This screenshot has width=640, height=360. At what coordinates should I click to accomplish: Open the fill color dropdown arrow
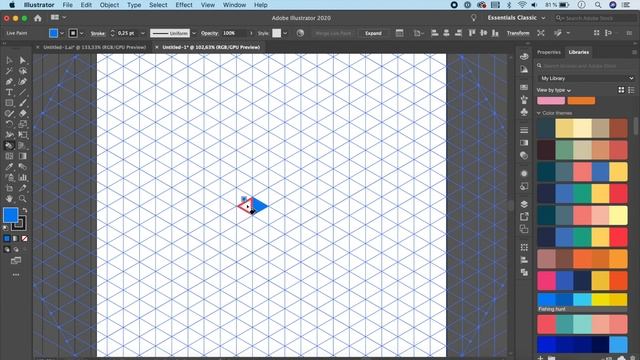(x=62, y=33)
